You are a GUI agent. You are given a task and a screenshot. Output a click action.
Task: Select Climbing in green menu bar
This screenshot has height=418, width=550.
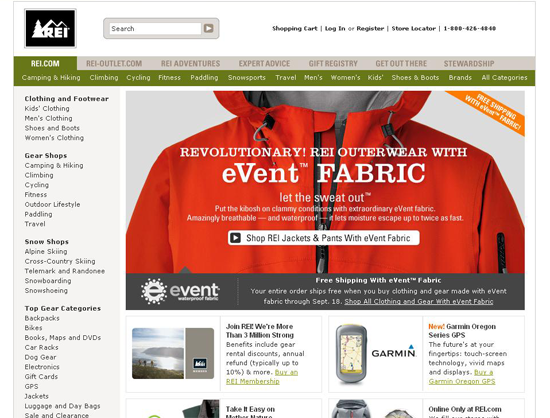[104, 77]
